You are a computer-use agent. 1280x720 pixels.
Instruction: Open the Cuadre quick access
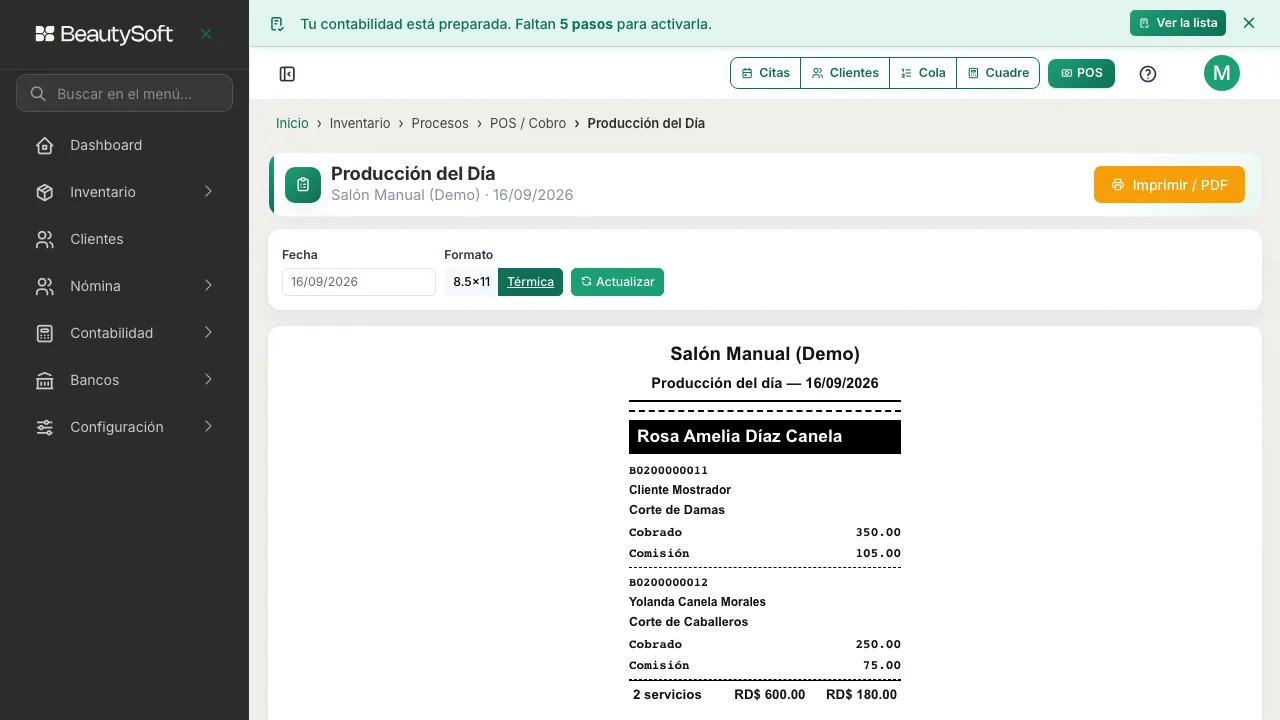pos(998,73)
